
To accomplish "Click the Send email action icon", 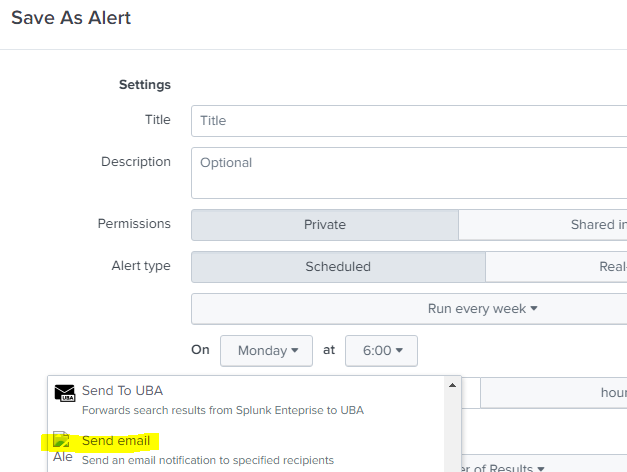I will pos(63,441).
